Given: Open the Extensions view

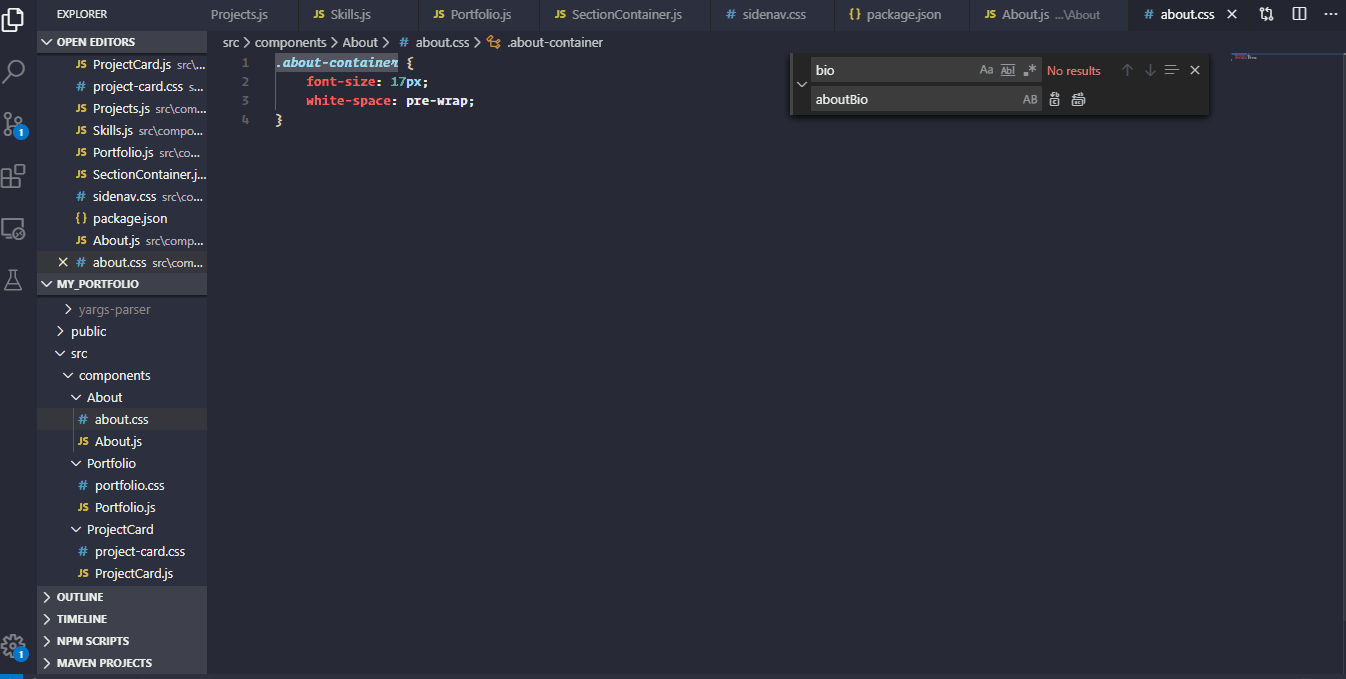Looking at the screenshot, I should click(14, 176).
